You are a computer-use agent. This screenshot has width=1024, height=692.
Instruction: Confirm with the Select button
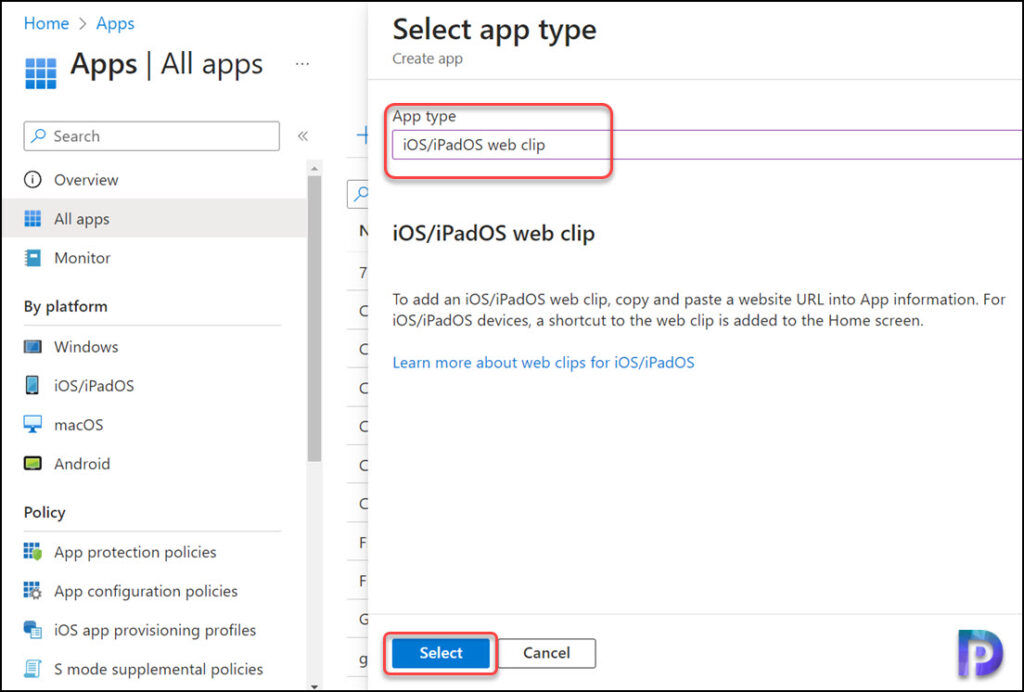(x=441, y=653)
